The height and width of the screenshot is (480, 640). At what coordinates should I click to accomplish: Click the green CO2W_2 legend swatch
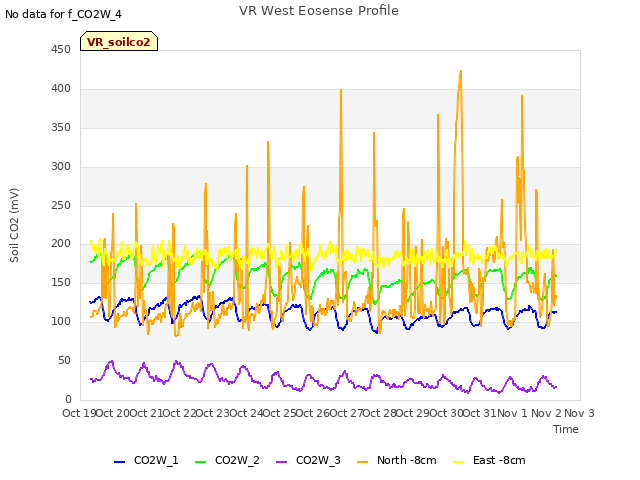200,461
